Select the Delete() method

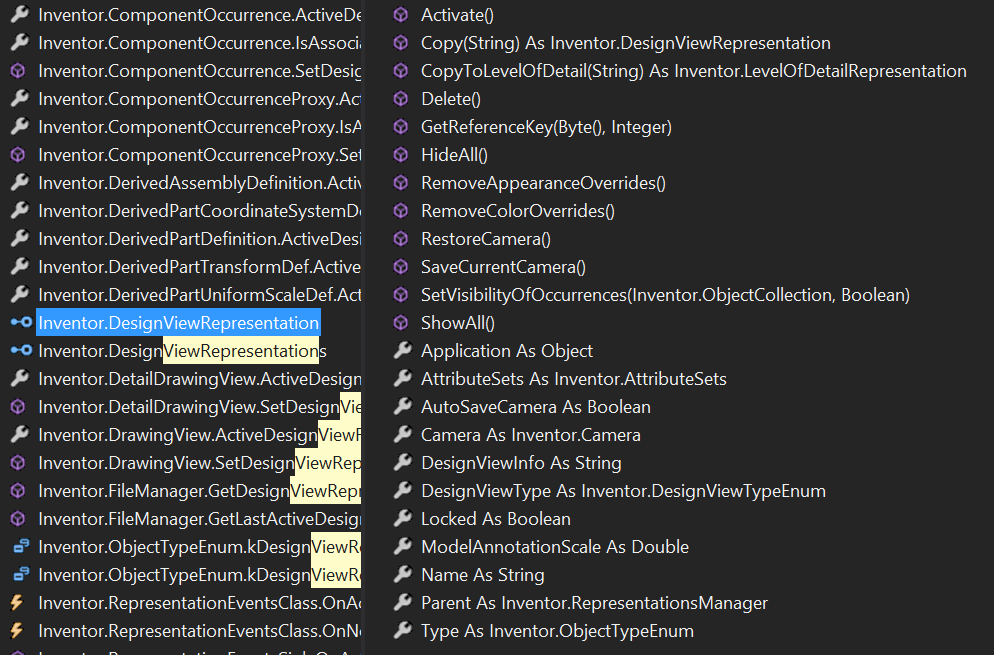pyautogui.click(x=451, y=98)
